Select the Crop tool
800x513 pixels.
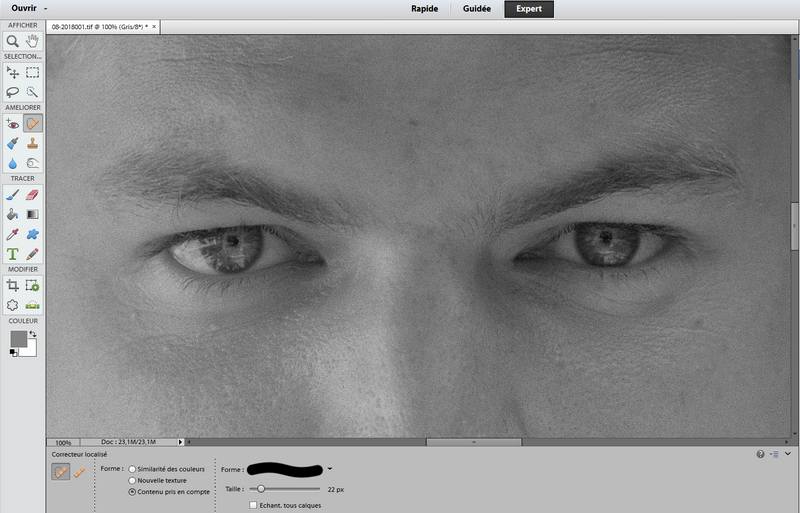[x=13, y=286]
